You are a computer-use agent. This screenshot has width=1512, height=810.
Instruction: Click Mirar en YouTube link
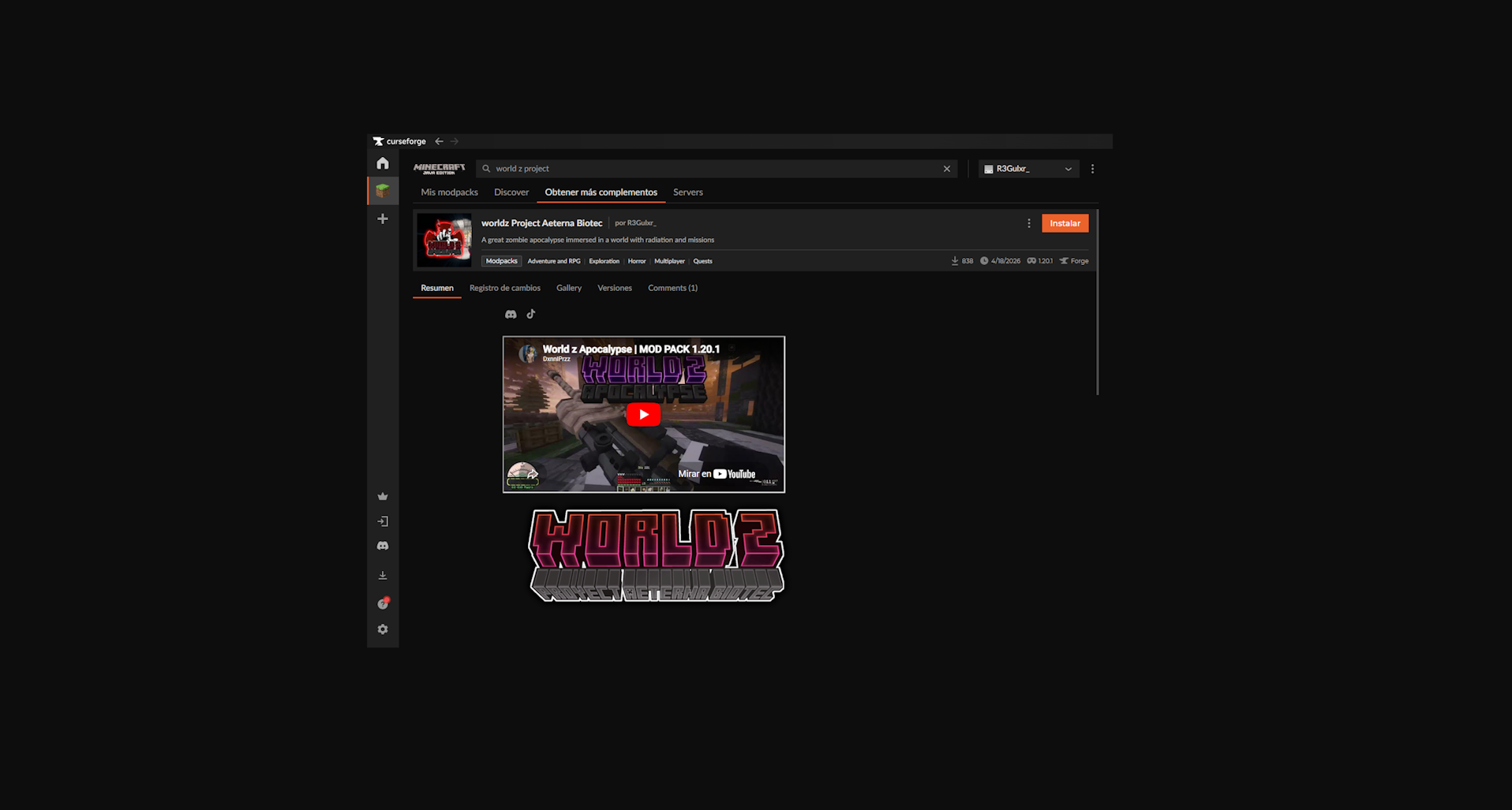coord(717,474)
